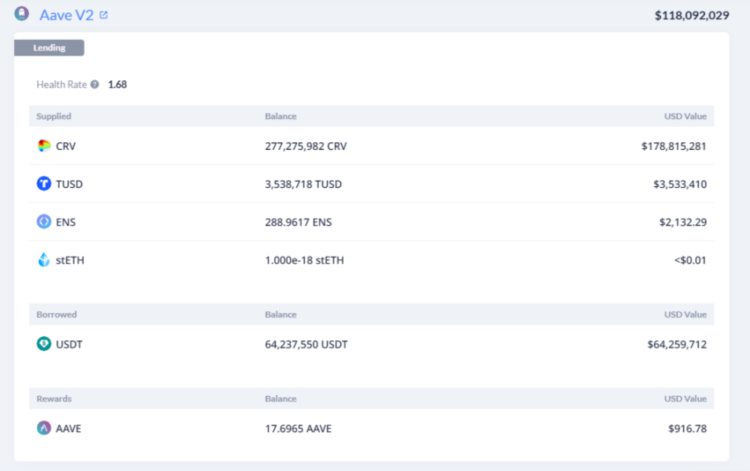This screenshot has width=750, height=471.
Task: Click the TUSD token name
Action: [x=69, y=184]
